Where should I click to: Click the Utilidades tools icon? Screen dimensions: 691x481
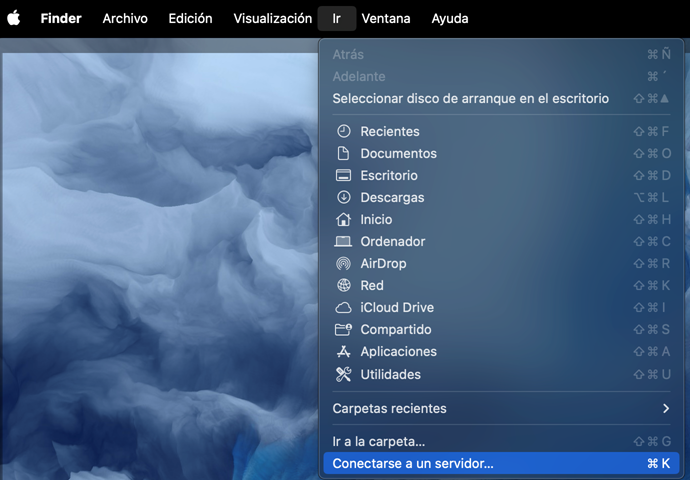tap(343, 374)
